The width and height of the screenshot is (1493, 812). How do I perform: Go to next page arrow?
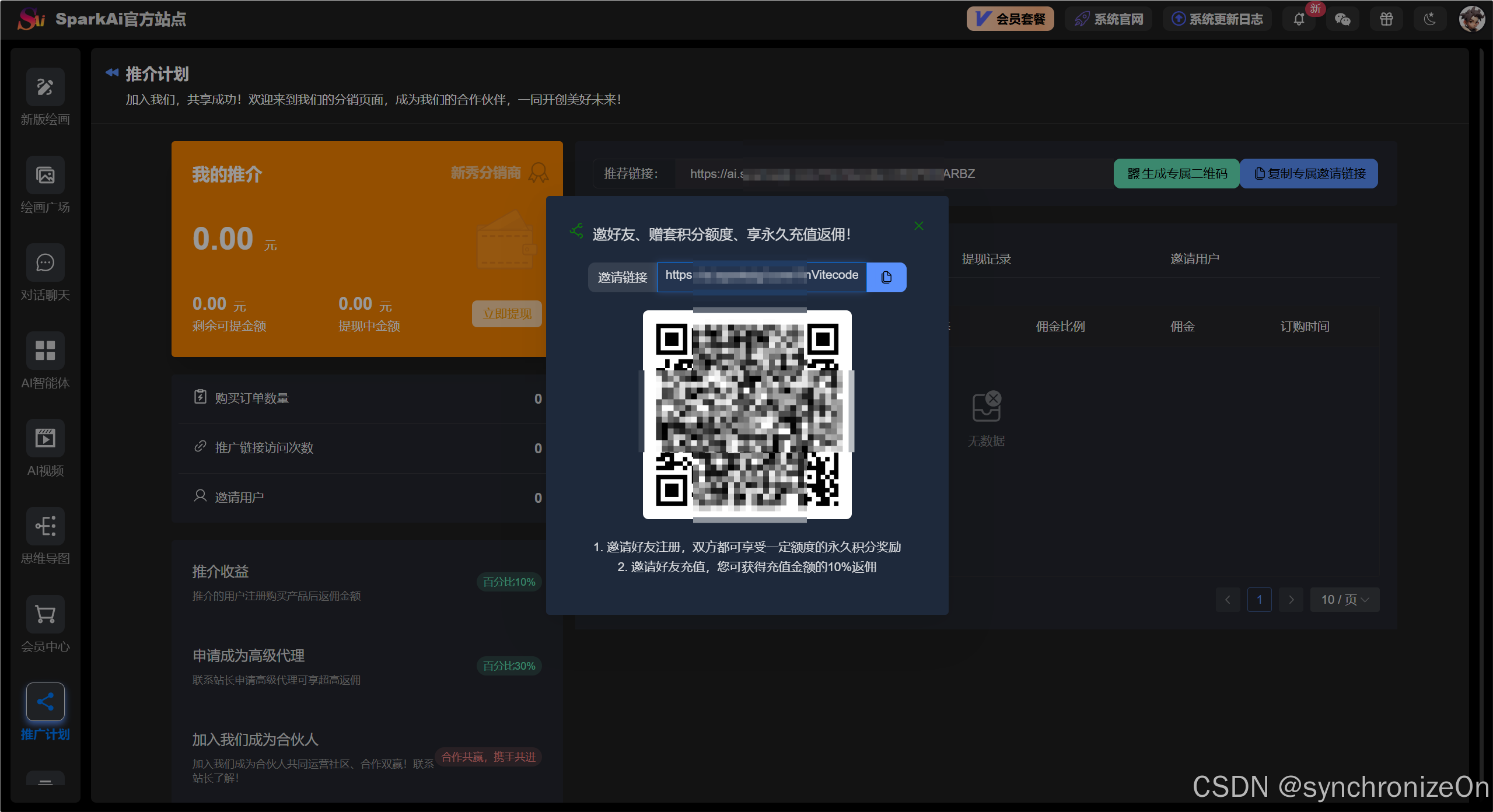(1291, 600)
